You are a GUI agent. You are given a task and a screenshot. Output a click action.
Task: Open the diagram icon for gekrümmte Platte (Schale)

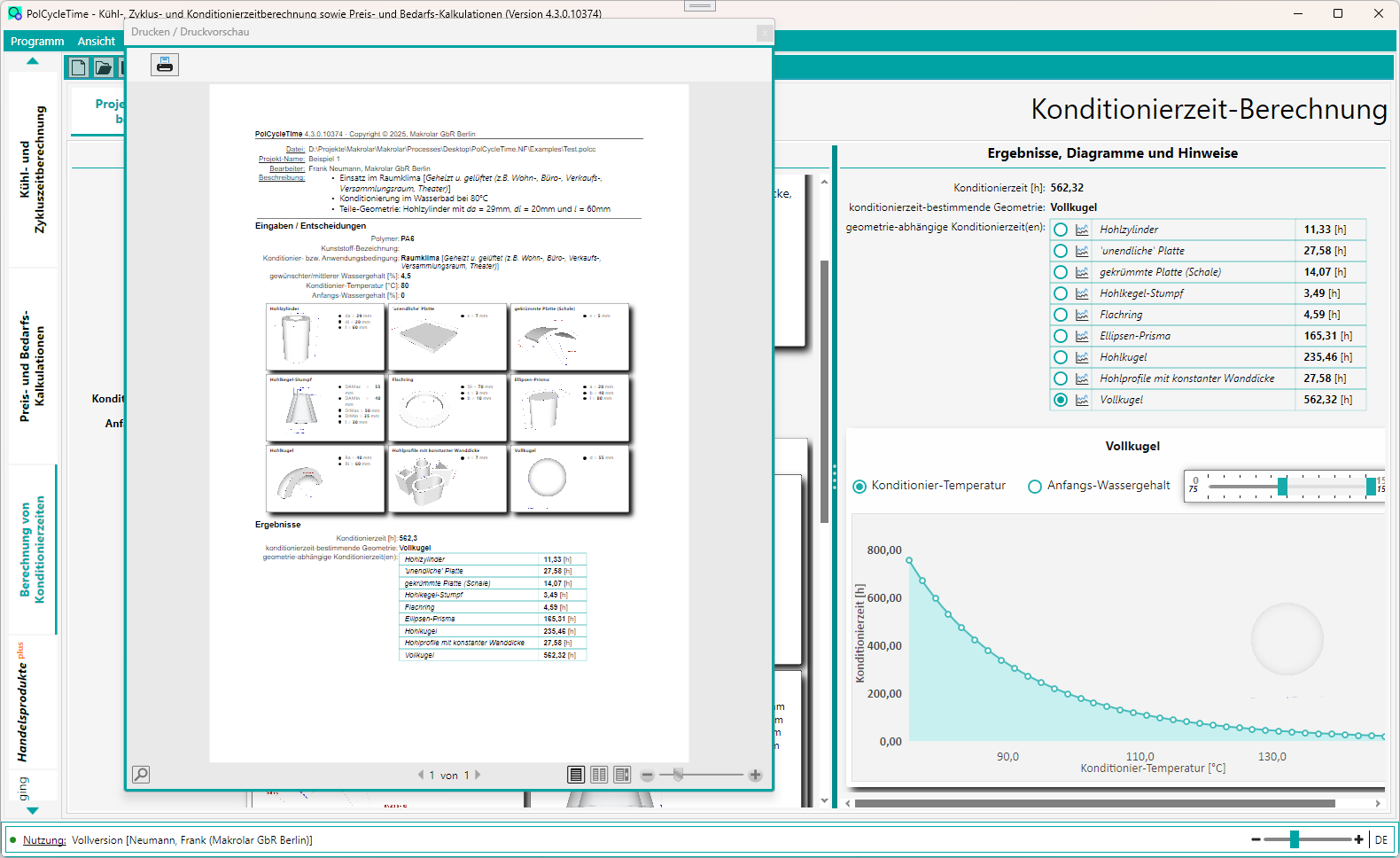1082,272
